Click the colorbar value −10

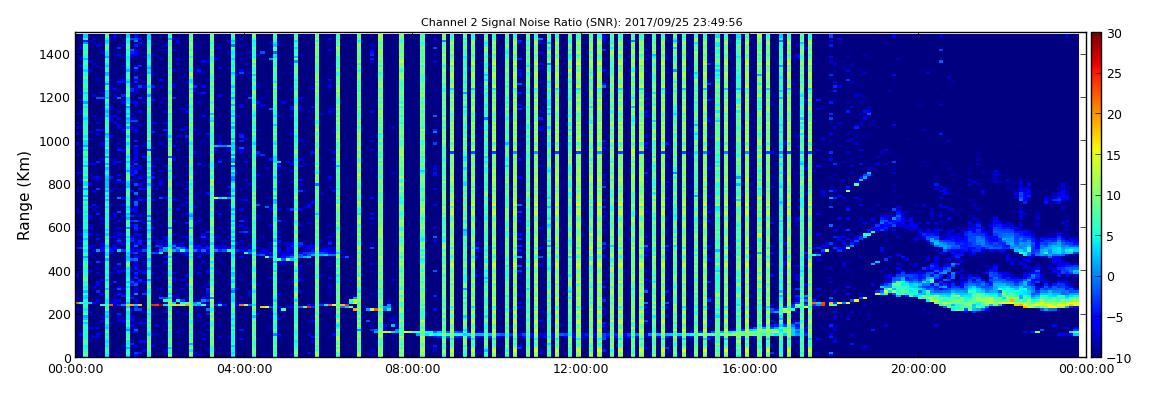[x=1117, y=358]
